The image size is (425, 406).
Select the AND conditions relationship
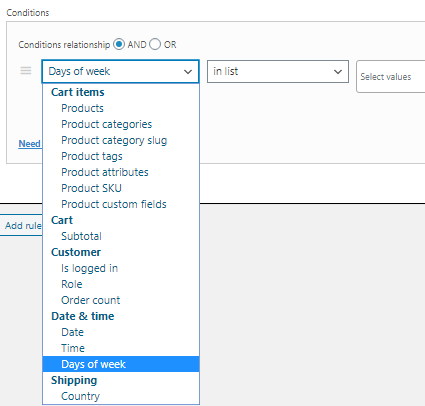tap(119, 44)
